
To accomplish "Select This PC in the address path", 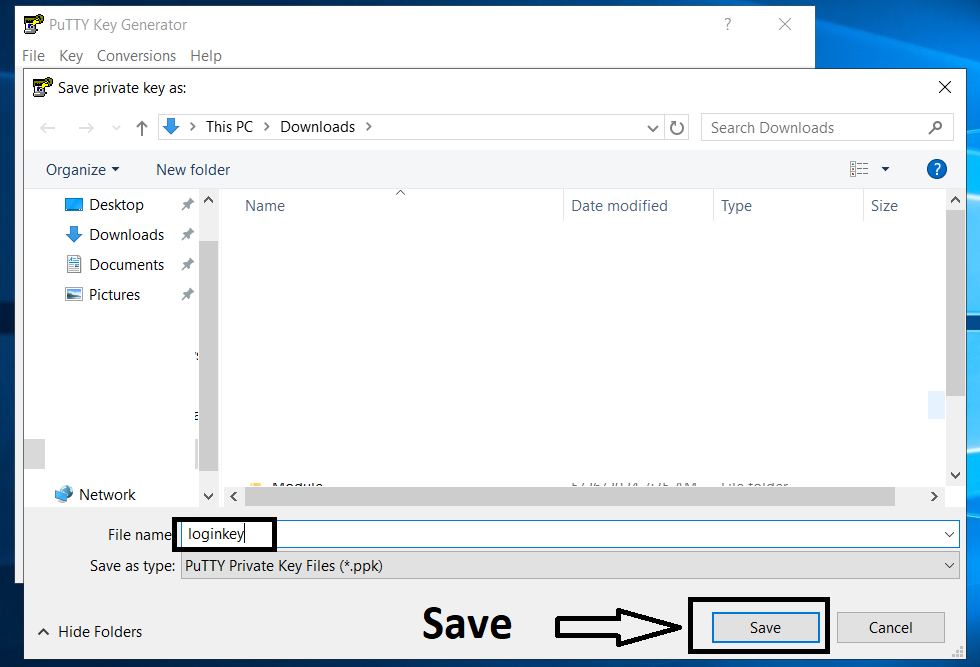I will pos(229,127).
